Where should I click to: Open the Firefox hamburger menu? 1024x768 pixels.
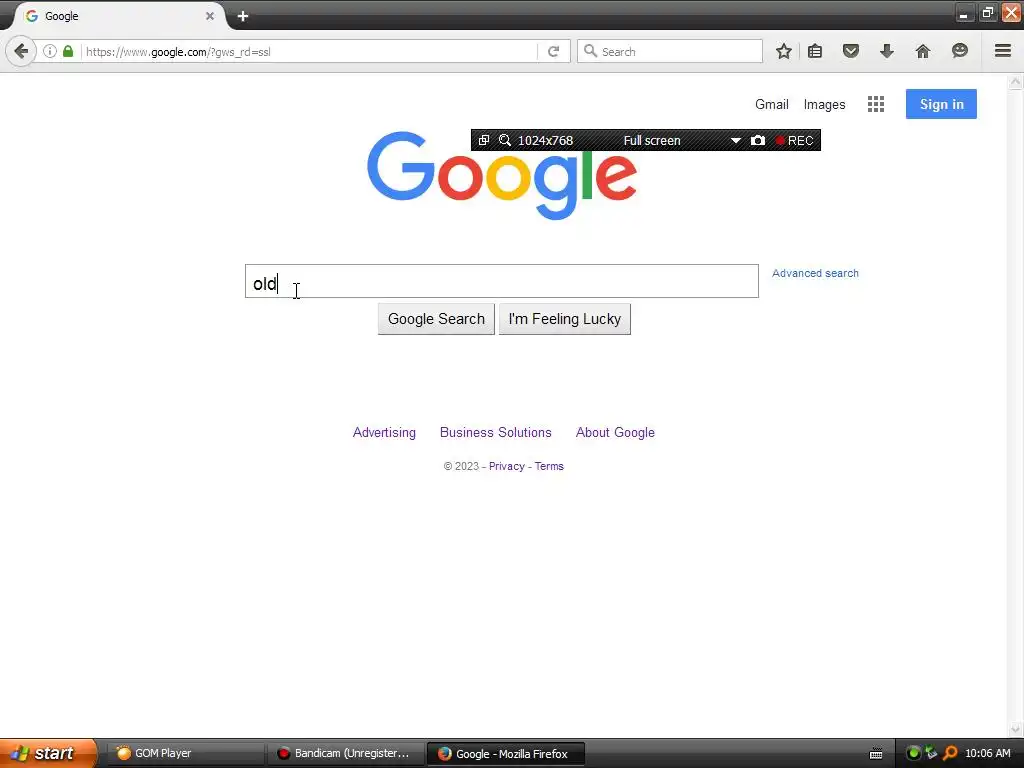click(x=1002, y=51)
